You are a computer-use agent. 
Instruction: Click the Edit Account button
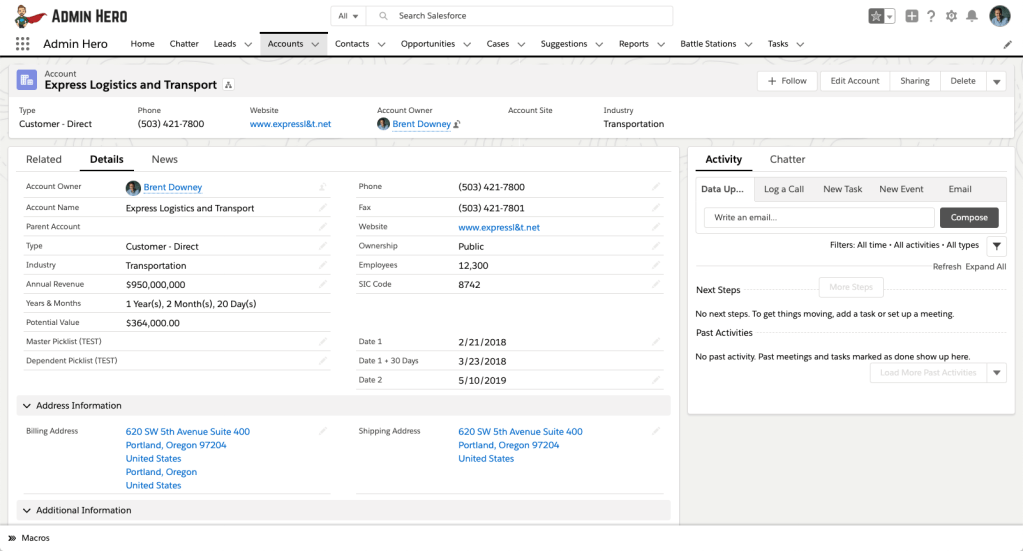[x=855, y=81]
